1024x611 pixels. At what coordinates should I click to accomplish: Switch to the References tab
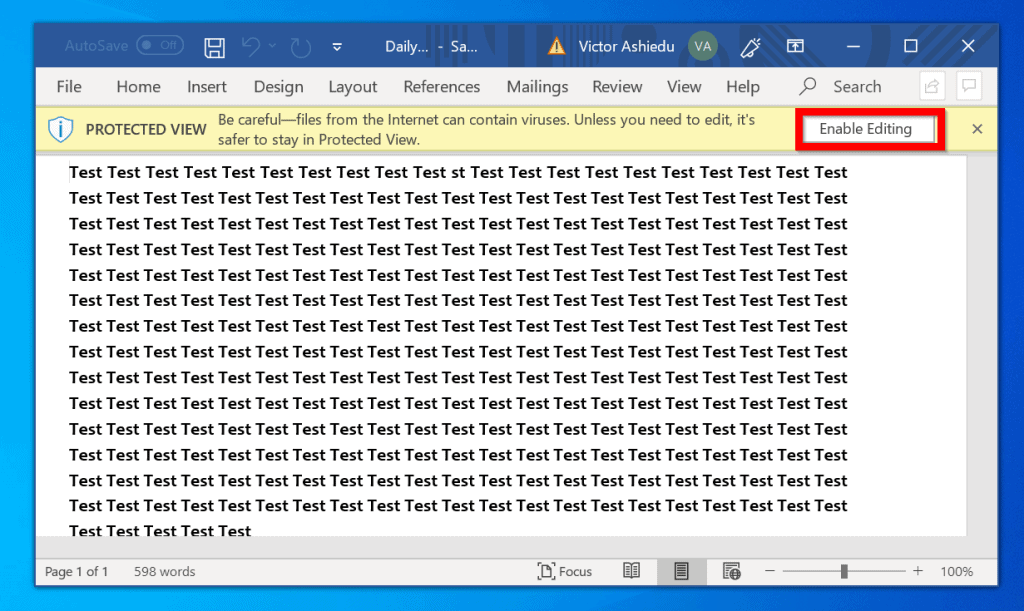[441, 87]
